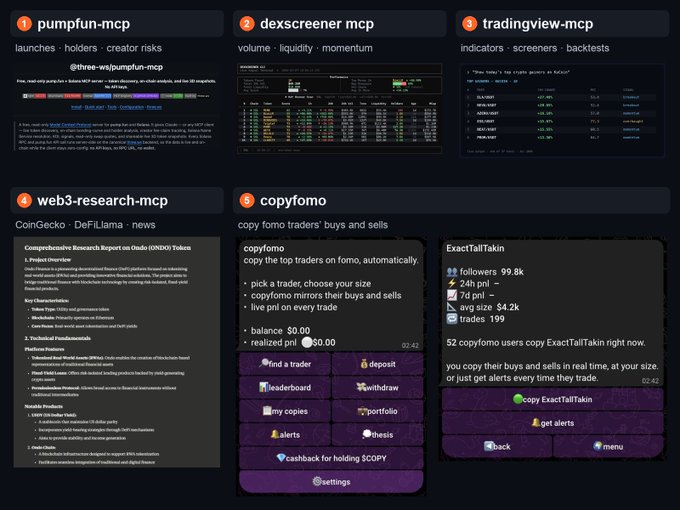
Task: Click the '1. Project Overview' heading
Action: pyautogui.click(x=48, y=260)
